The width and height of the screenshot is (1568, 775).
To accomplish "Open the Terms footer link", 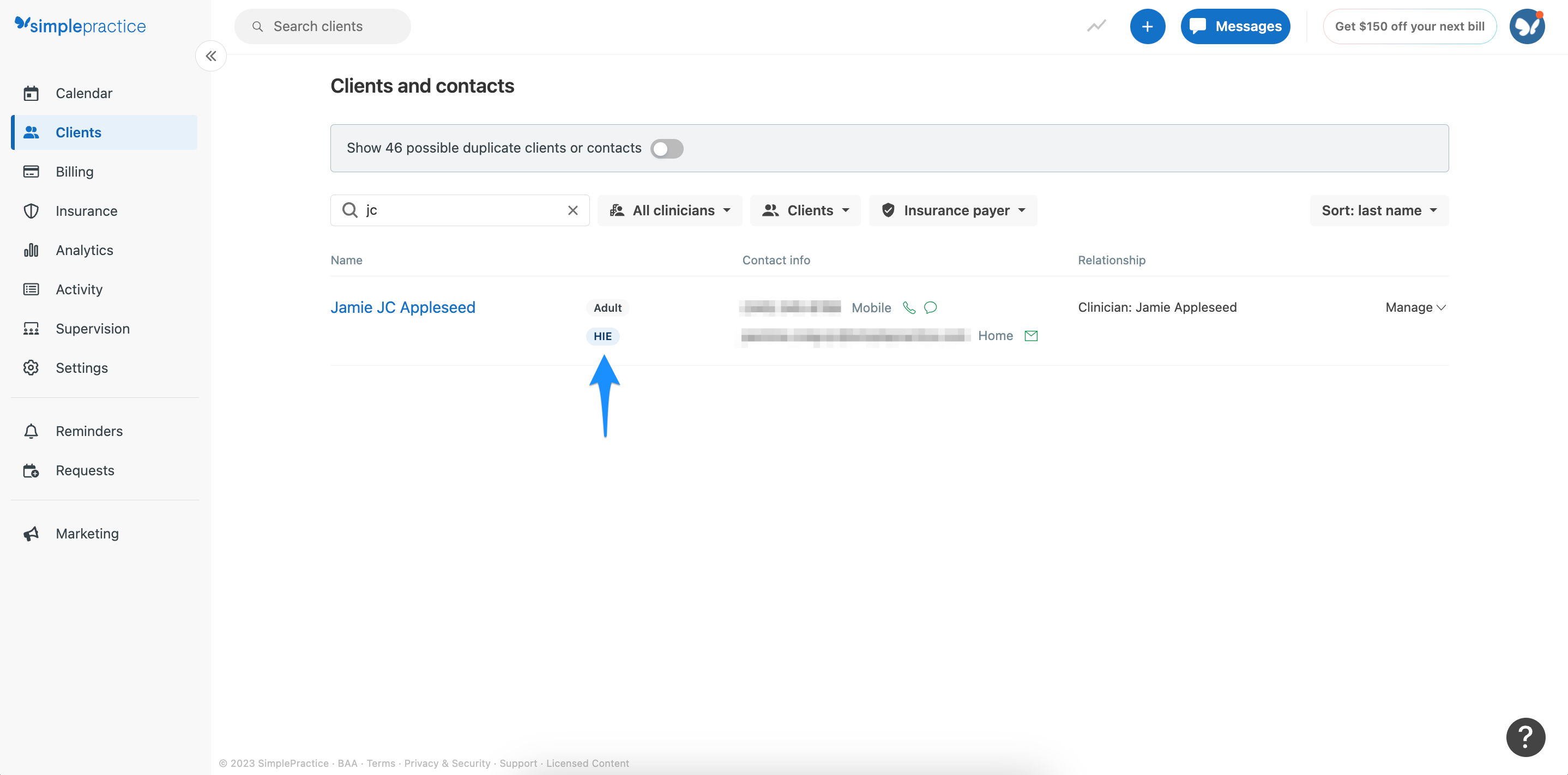I will (x=381, y=763).
